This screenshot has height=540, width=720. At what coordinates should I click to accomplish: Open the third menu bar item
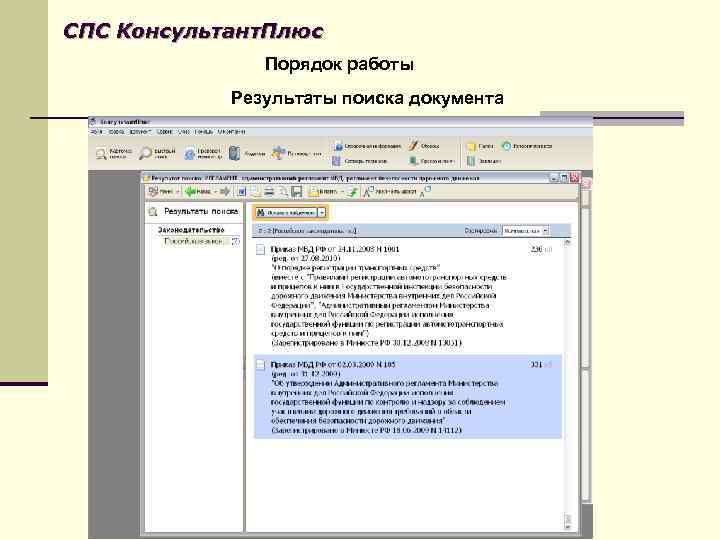(x=140, y=131)
